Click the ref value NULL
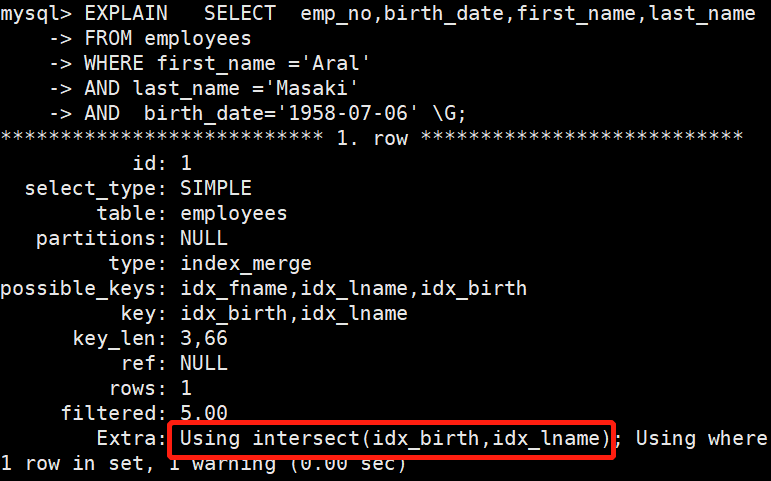The image size is (771, 481). click(204, 363)
